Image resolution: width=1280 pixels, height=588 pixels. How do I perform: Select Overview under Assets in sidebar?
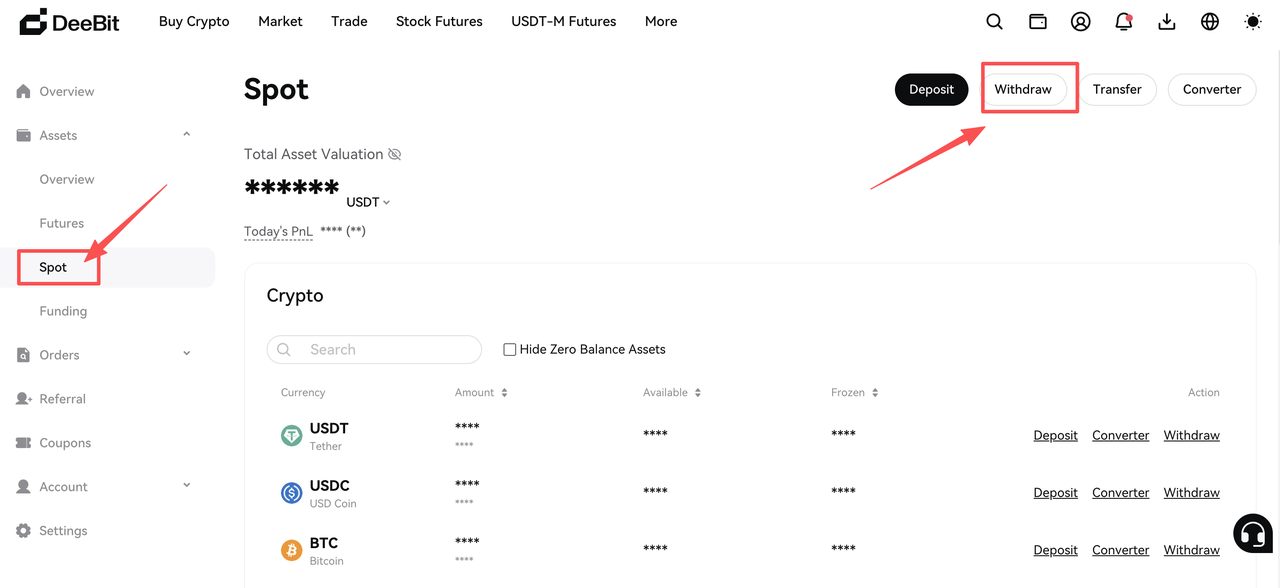67,179
